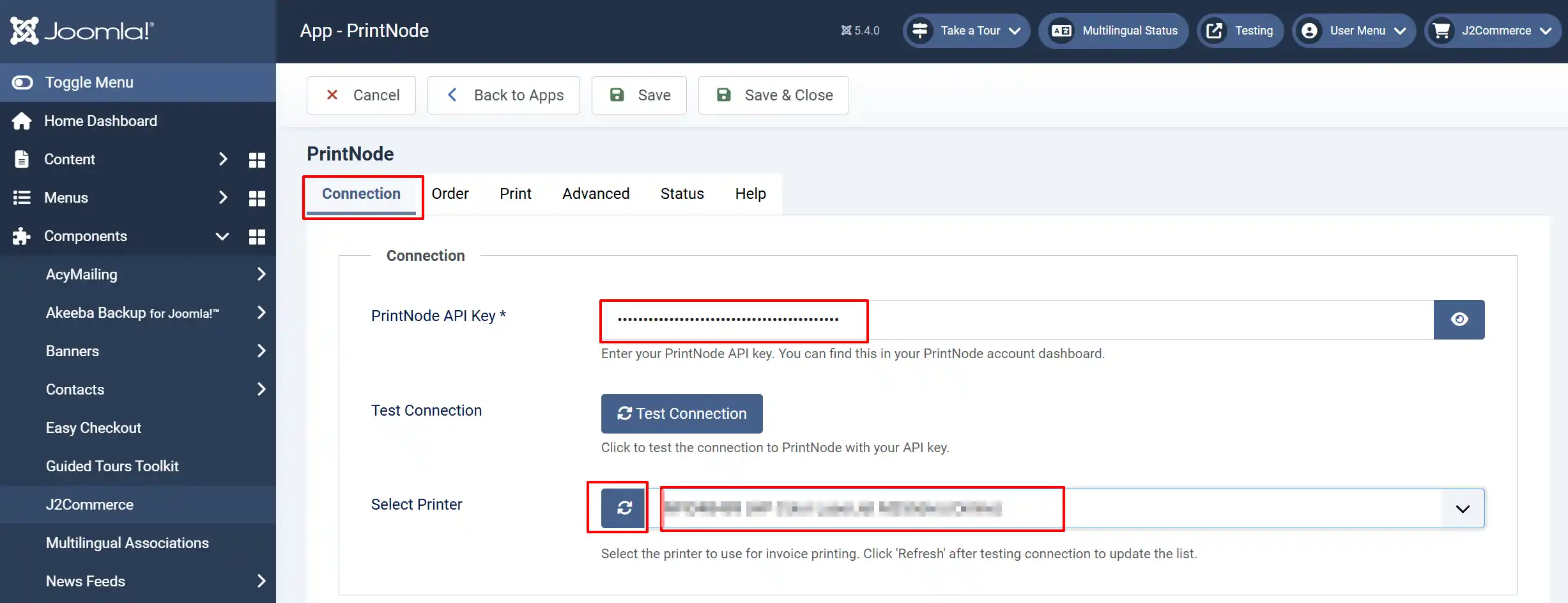Screen dimensions: 1568x603
Task: Switch to the Print tab
Action: (x=515, y=194)
